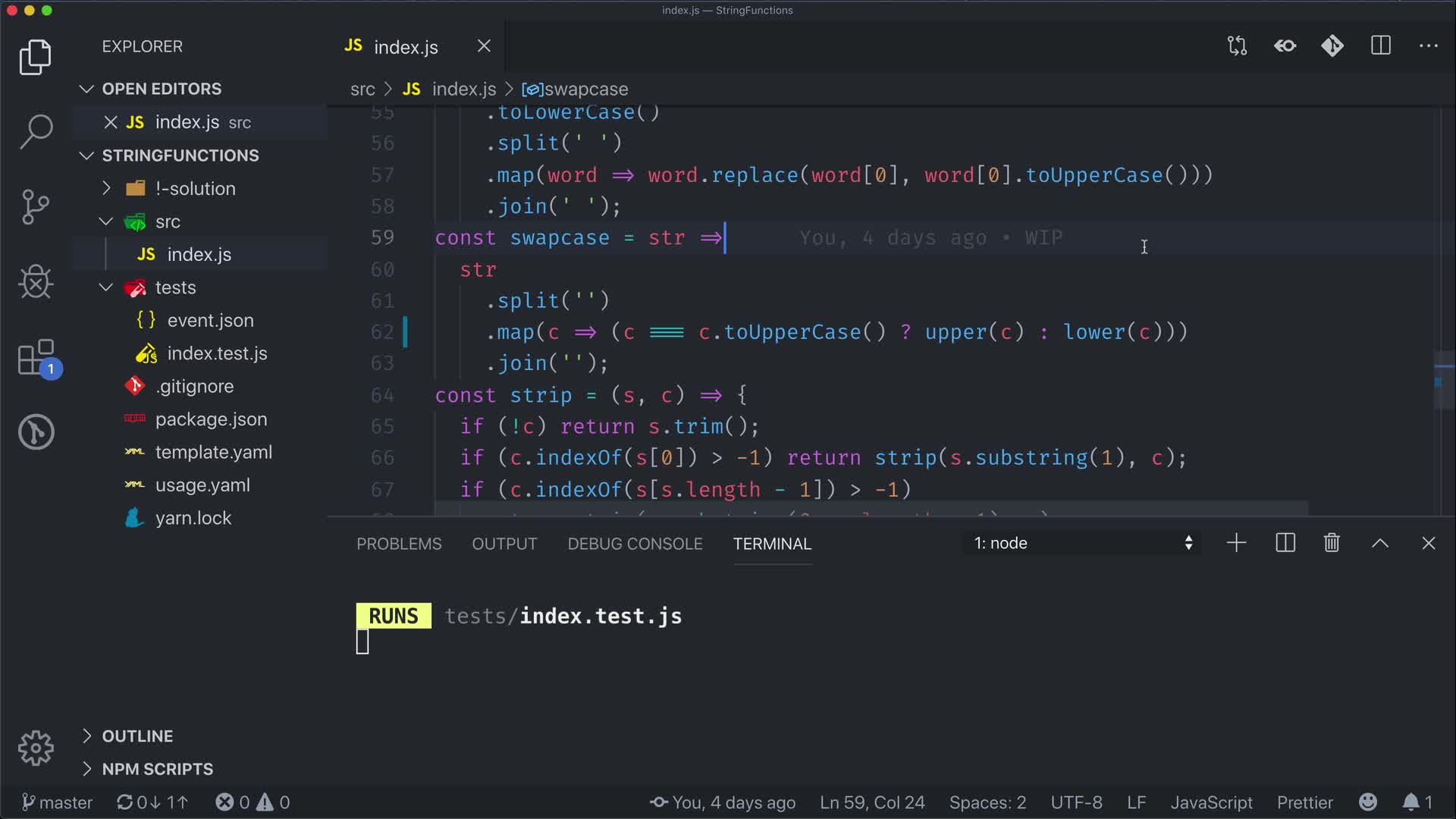Split the terminal pane

click(x=1285, y=543)
